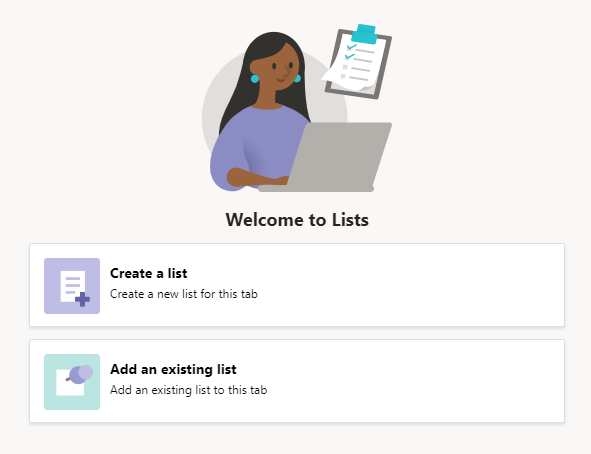Click empty area of Create a list card

tap(415, 285)
